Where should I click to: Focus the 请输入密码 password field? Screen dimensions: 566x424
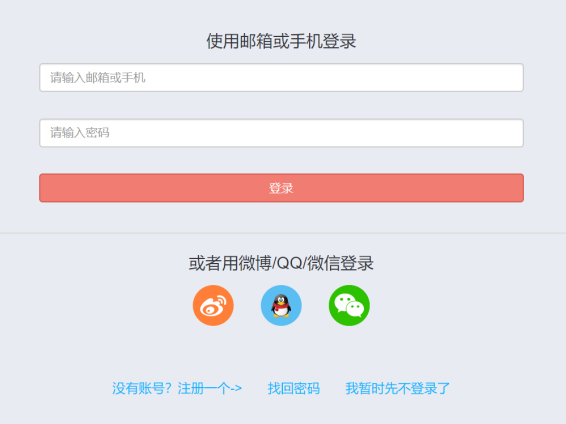pos(281,133)
